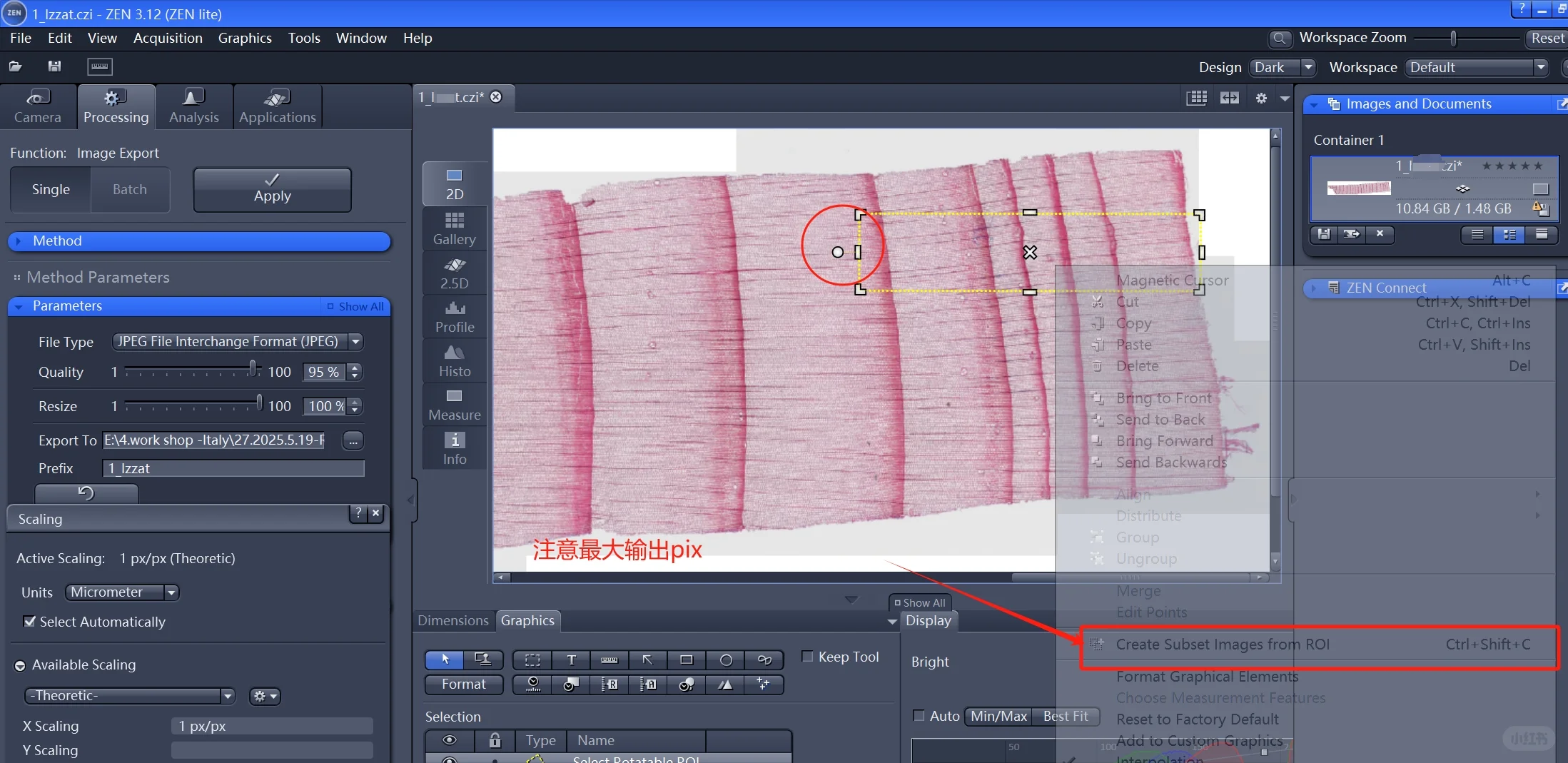Expand the ZEN Connect panel

tap(1313, 288)
